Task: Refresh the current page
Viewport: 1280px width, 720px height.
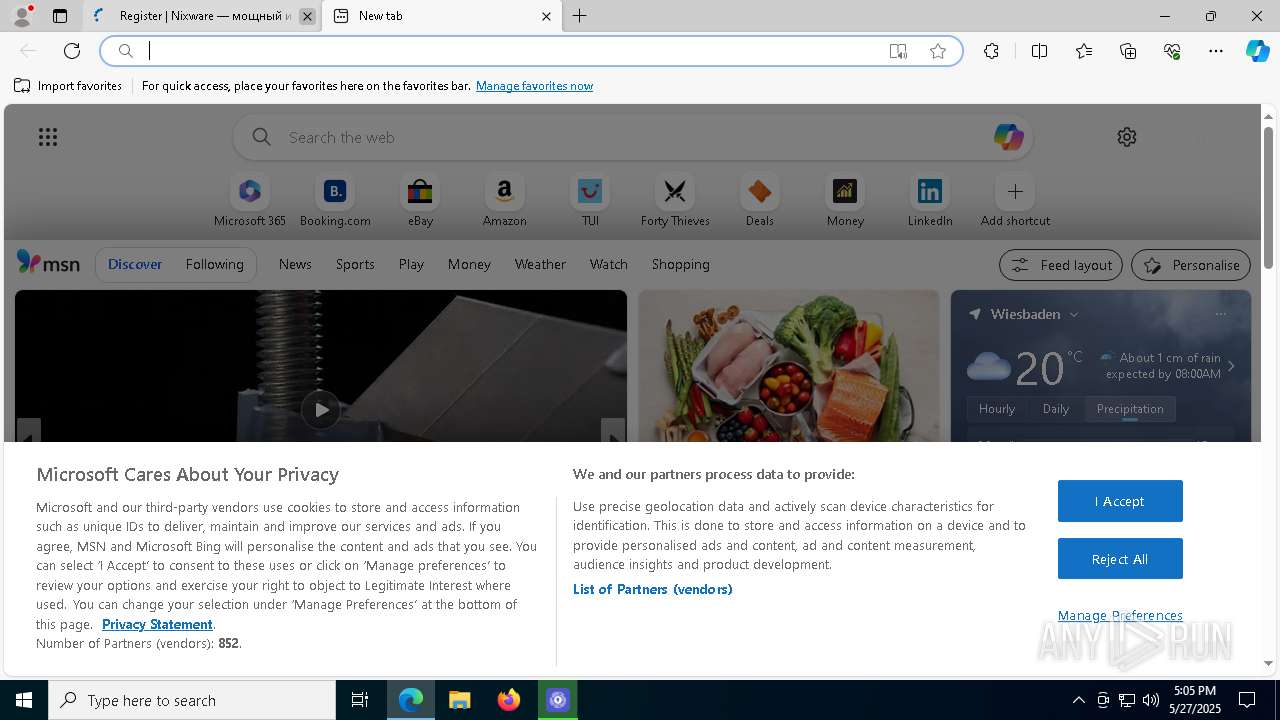Action: pyautogui.click(x=72, y=51)
